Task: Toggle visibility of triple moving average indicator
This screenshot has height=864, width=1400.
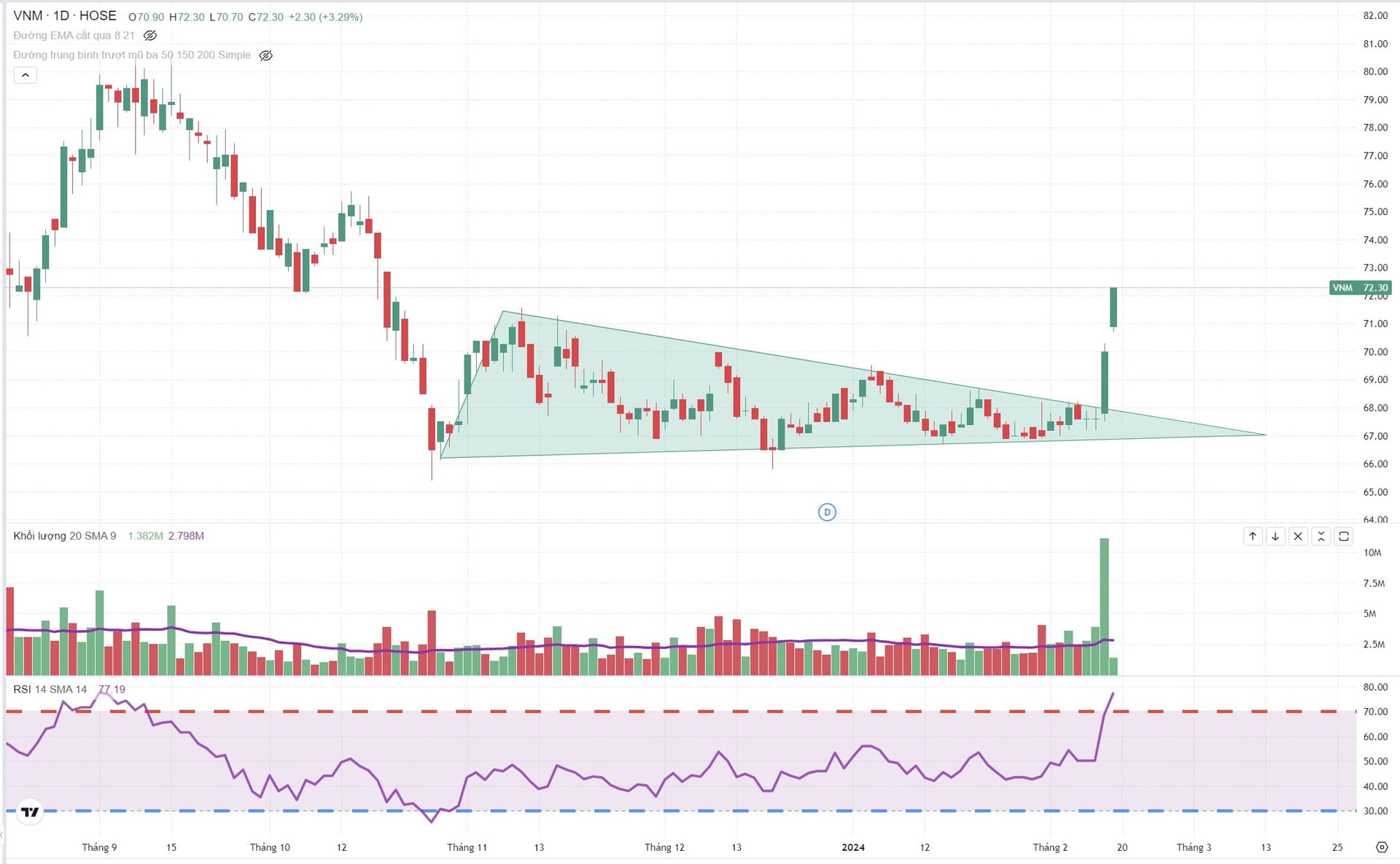Action: click(x=266, y=55)
